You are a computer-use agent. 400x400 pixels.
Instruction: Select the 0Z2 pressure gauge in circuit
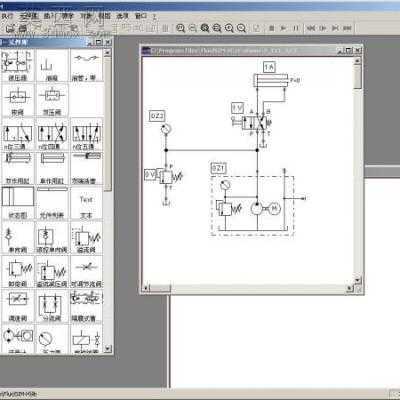pyautogui.click(x=166, y=129)
